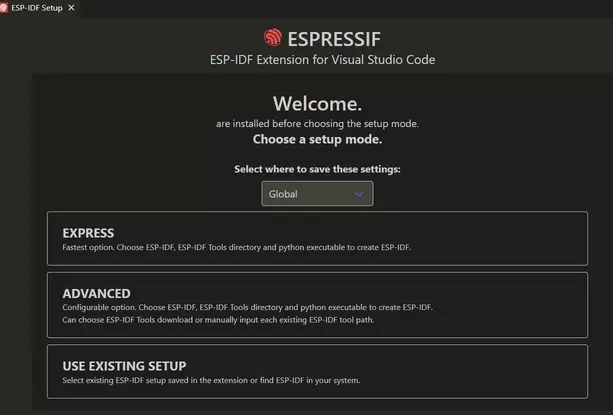613x415 pixels.
Task: Choose the EXPRESS setup mode
Action: (317, 238)
